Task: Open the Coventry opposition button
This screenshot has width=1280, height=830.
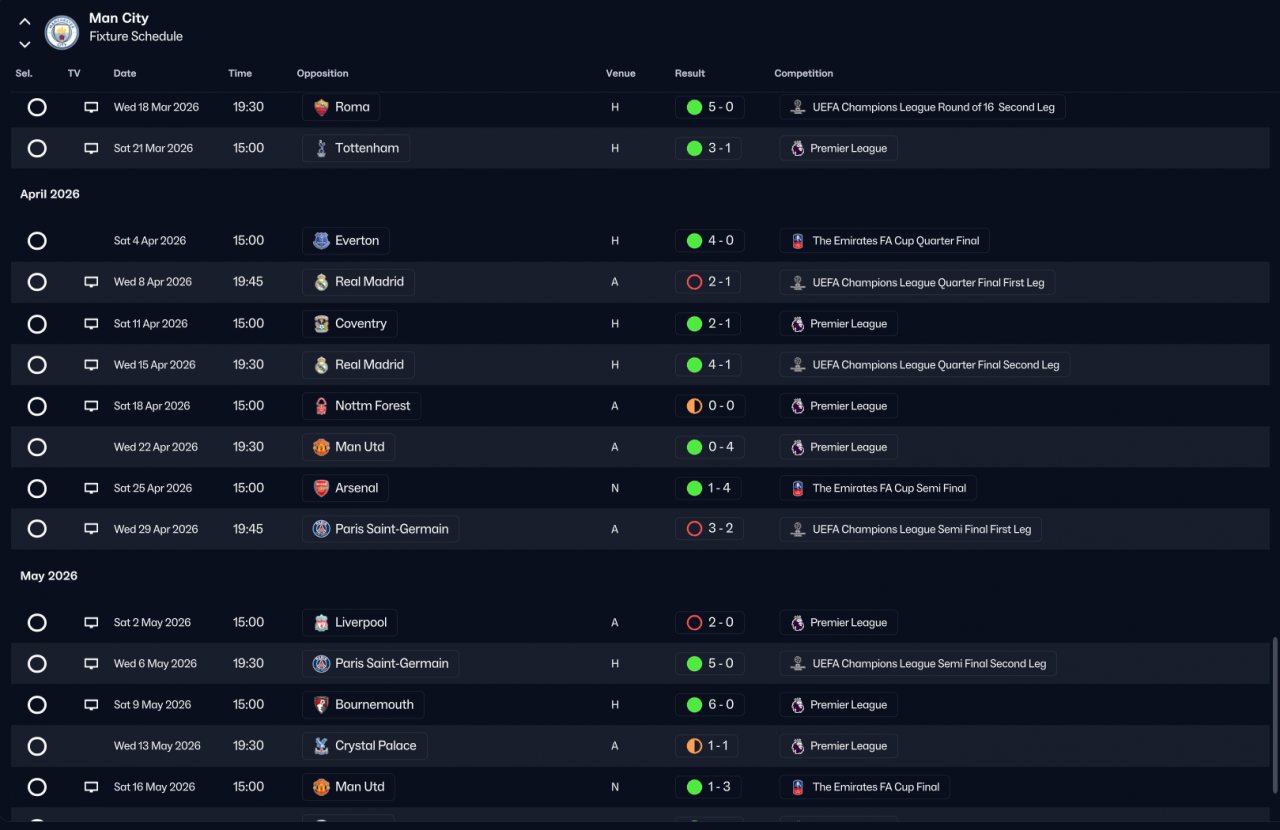Action: point(350,324)
